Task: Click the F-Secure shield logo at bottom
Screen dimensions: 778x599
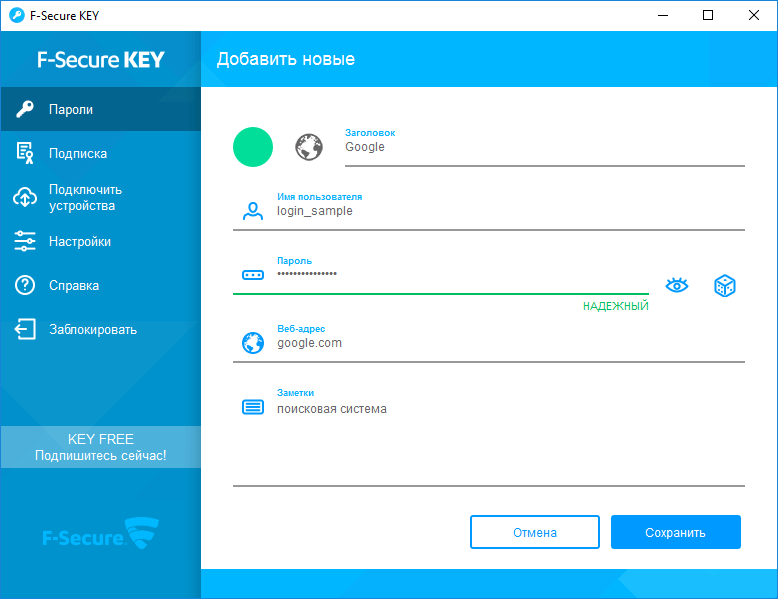Action: pos(101,533)
